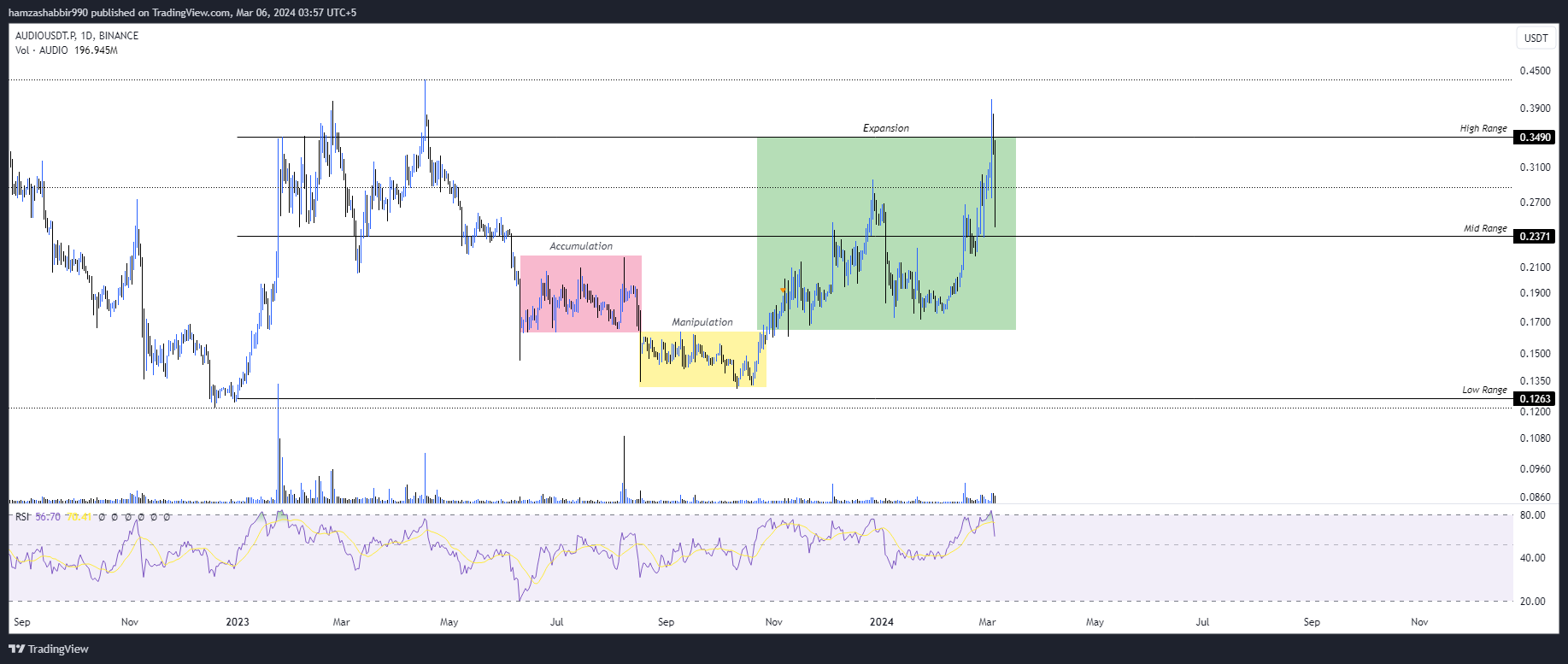Image resolution: width=1568 pixels, height=664 pixels.
Task: Click the RSI 40.00 scale value
Action: [1533, 558]
